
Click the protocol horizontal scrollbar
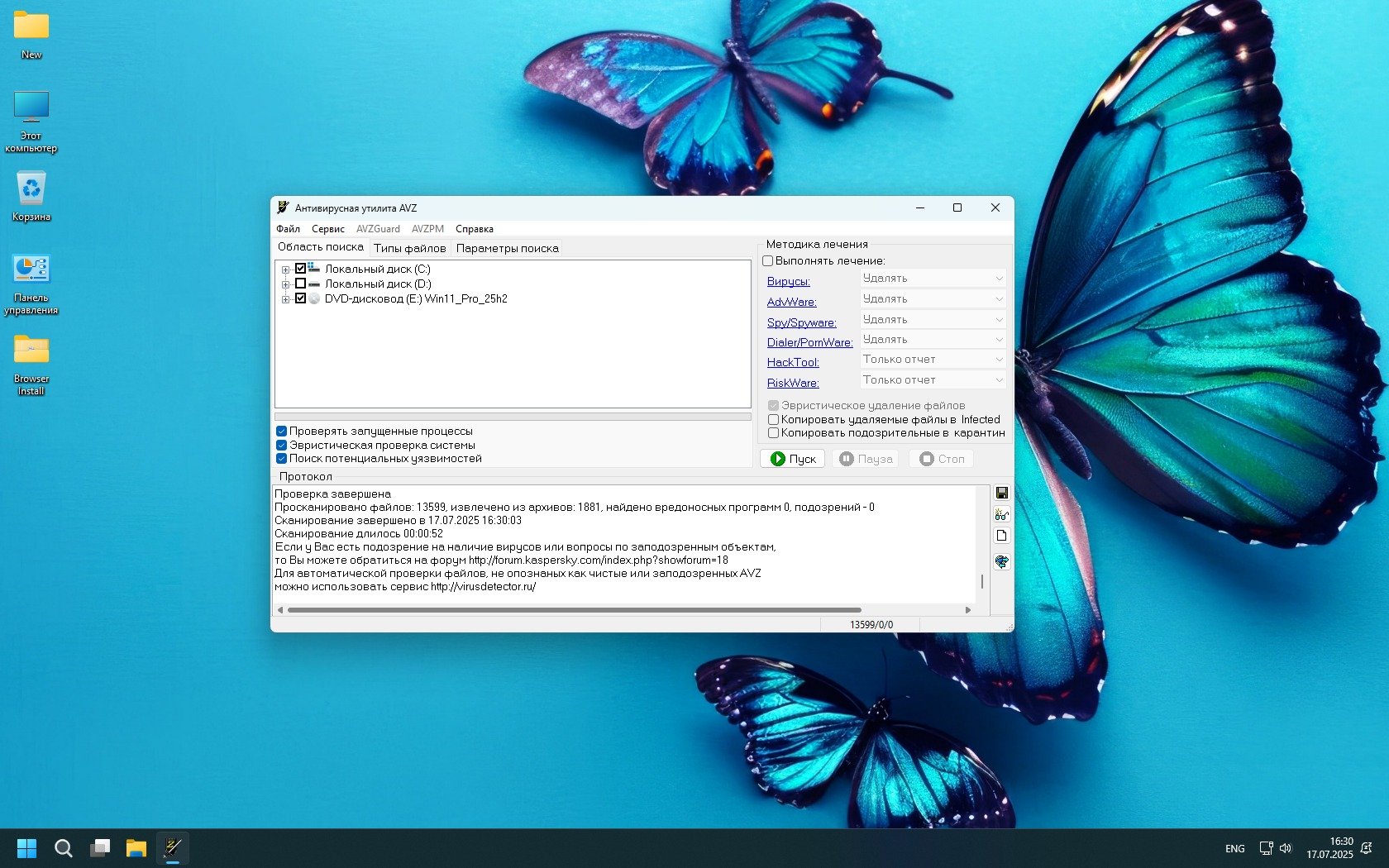click(x=574, y=610)
